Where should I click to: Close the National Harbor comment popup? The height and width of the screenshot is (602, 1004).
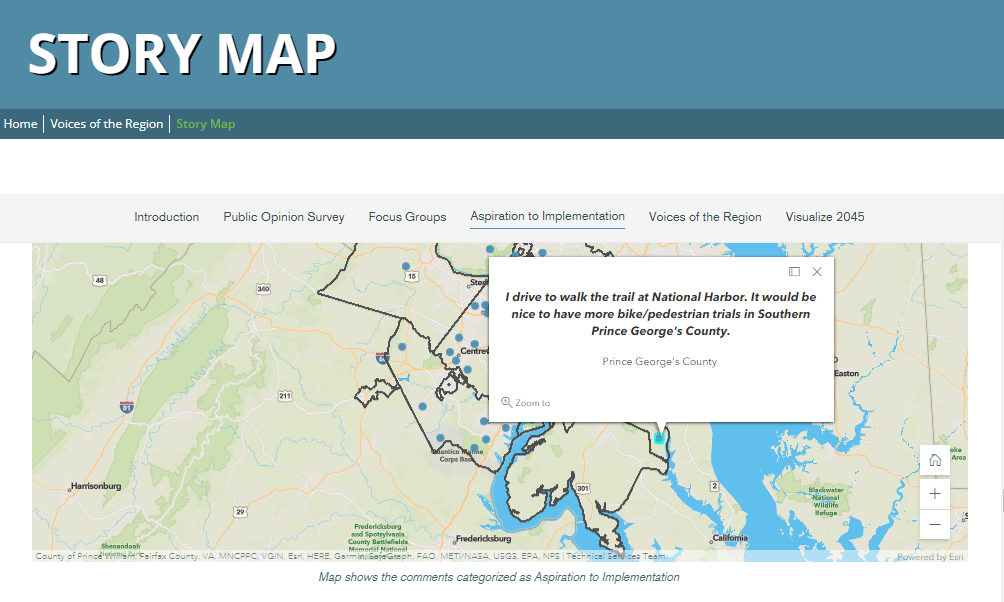point(817,271)
